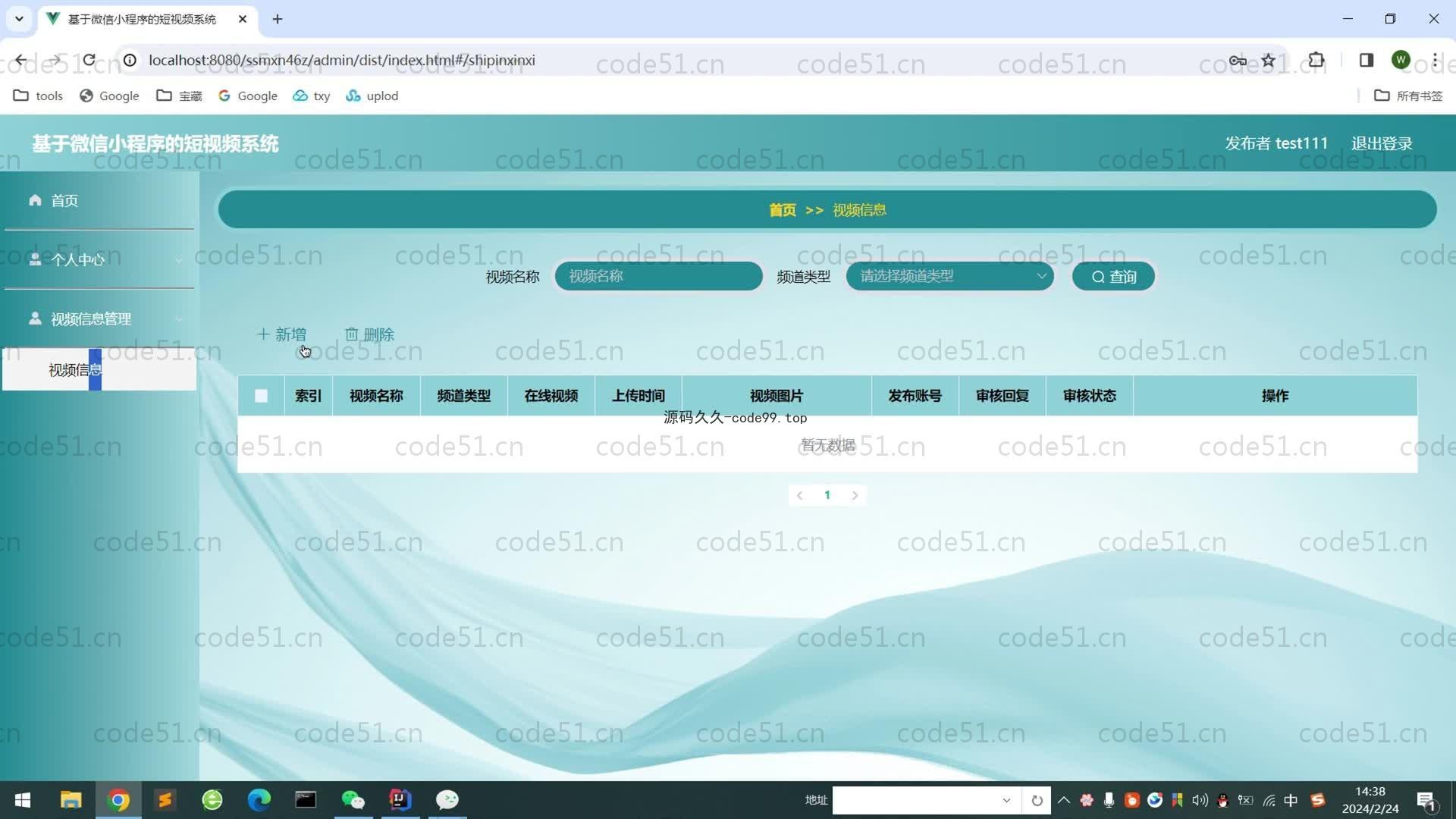Click the browser forward arrow
This screenshot has height=819, width=1456.
click(x=55, y=60)
